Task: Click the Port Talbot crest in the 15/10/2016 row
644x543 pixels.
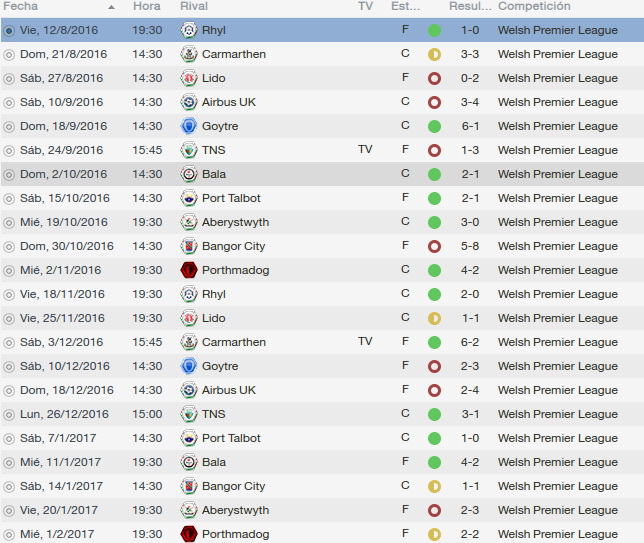Action: coord(189,198)
